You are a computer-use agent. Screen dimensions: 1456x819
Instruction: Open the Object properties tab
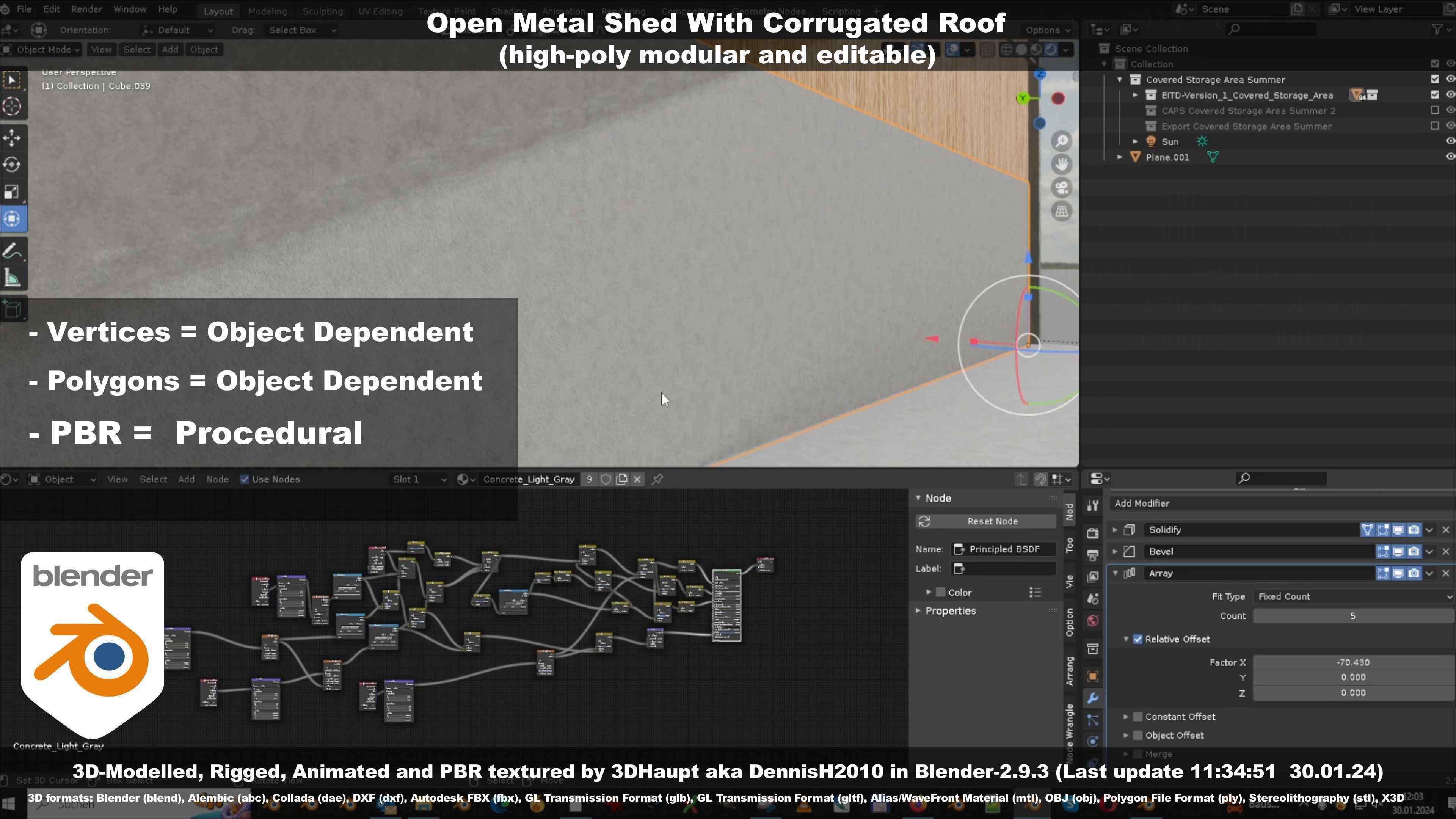[x=1092, y=676]
